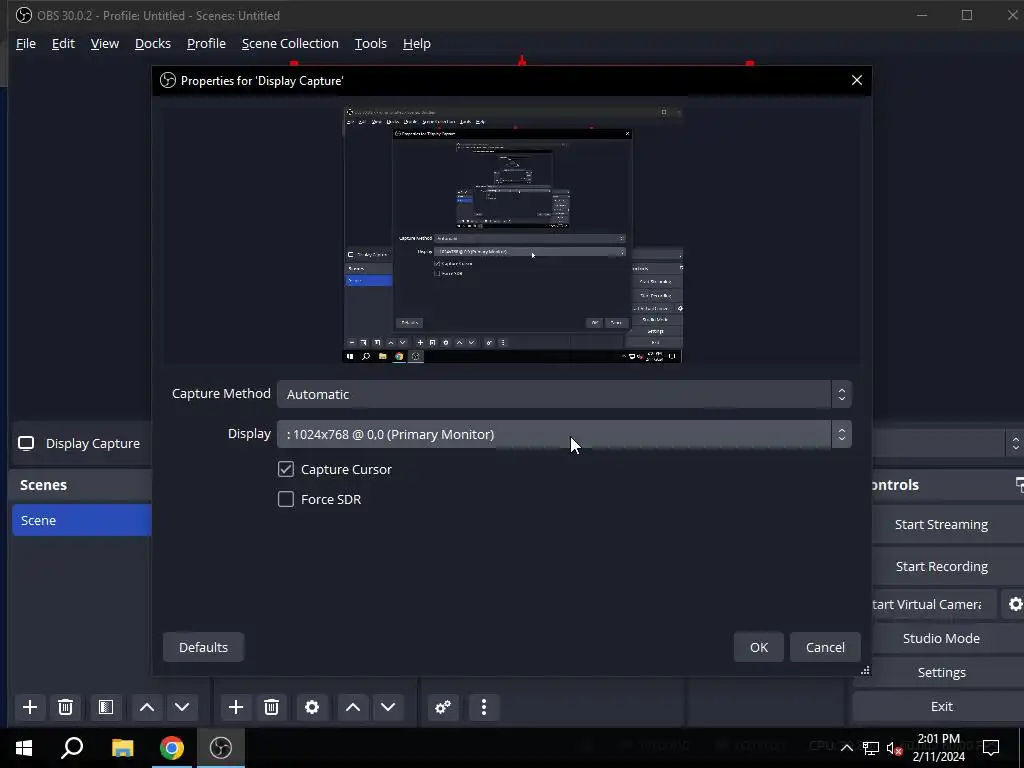Open scene filters icon in Scenes toolbar
The width and height of the screenshot is (1024, 768).
click(x=106, y=707)
